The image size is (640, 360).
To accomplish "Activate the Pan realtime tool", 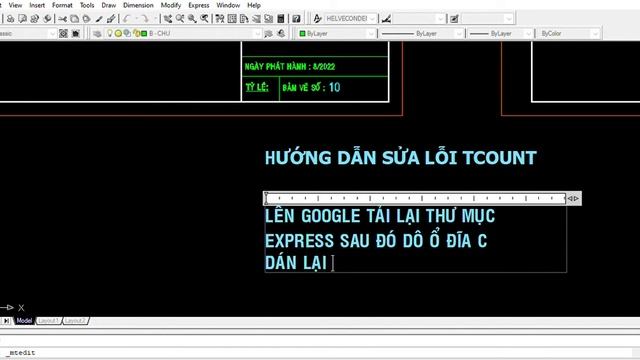I will [x=168, y=19].
